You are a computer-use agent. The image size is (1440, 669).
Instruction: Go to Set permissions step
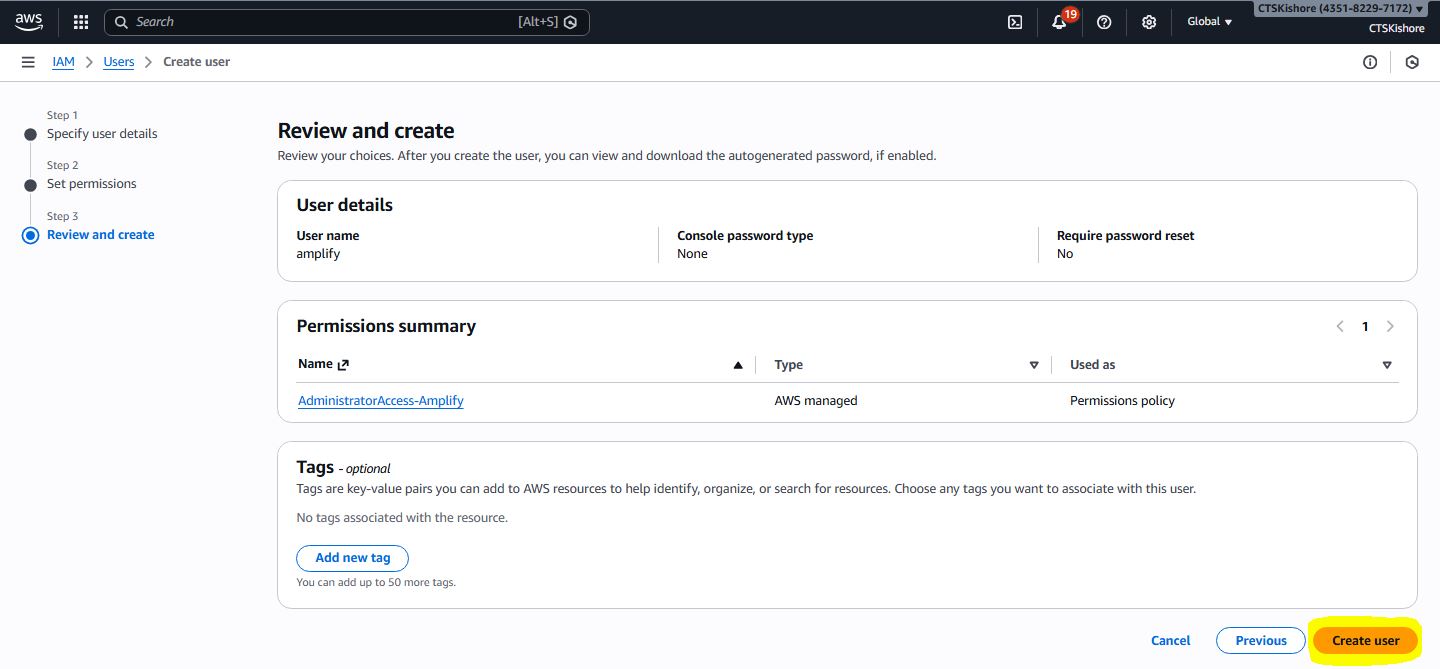92,184
